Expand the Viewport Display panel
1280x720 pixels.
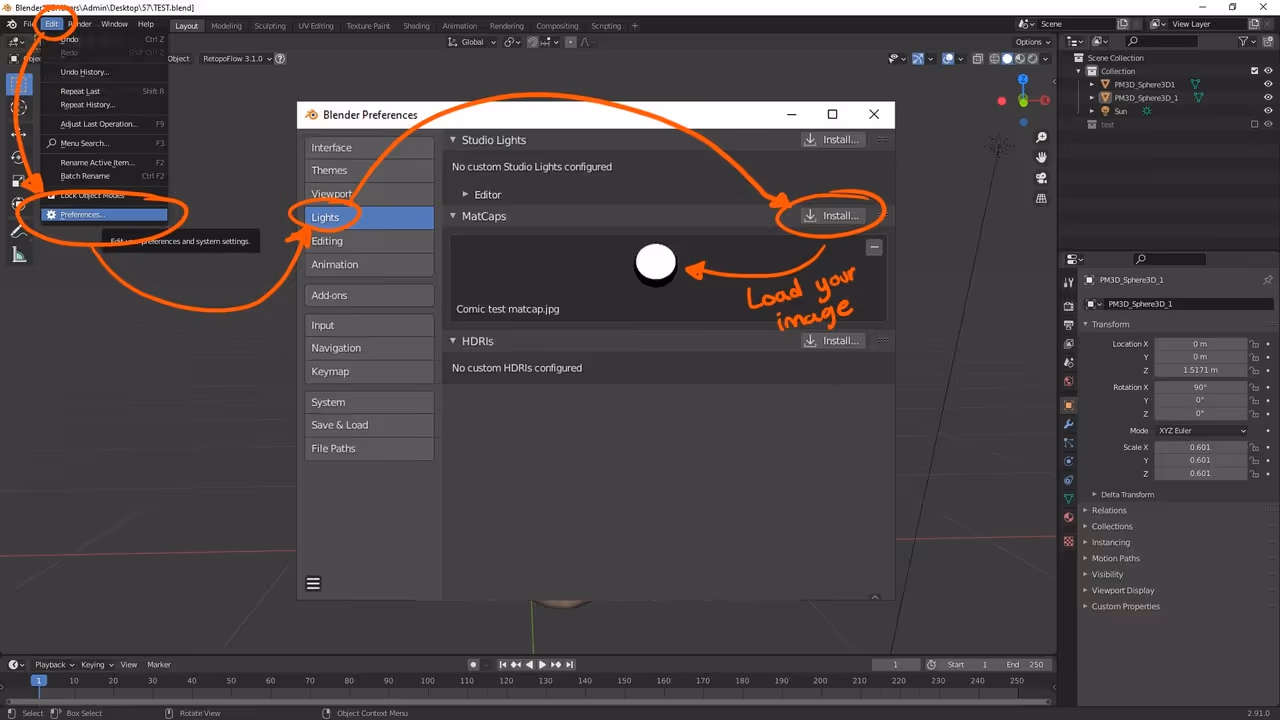click(x=1122, y=590)
